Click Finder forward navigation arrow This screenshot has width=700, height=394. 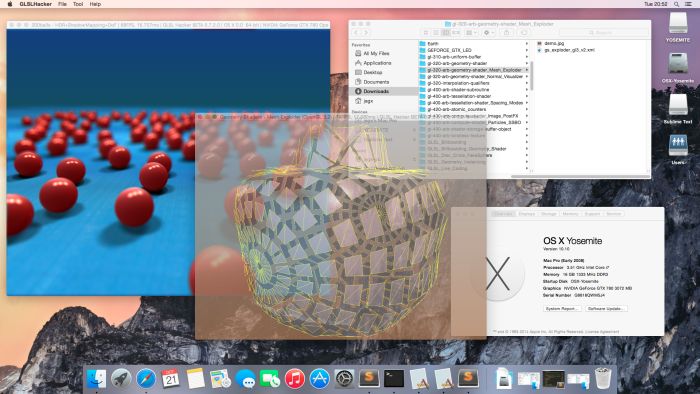(366, 33)
